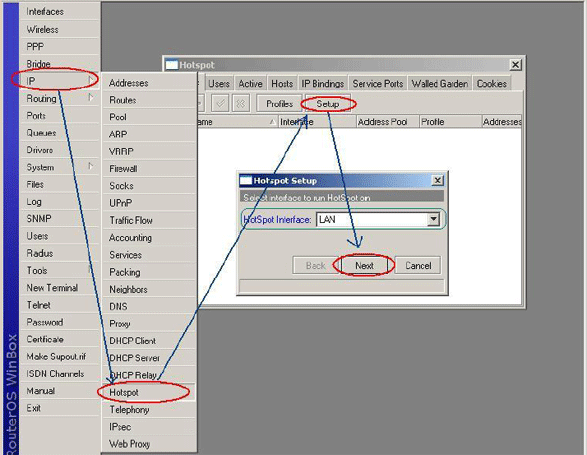Open the HotSpot Interface dropdown arrow
Screen dimensions: 587x455
433,219
